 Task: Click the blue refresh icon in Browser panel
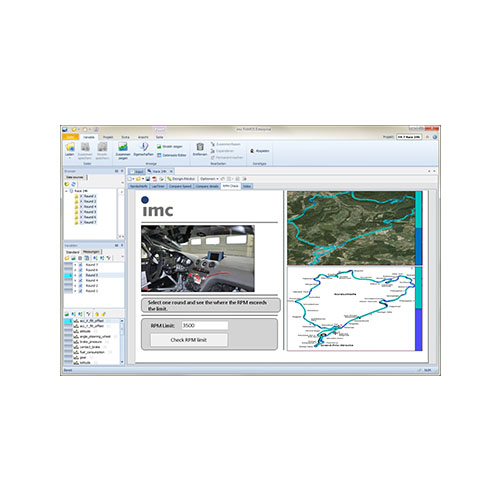point(73,184)
